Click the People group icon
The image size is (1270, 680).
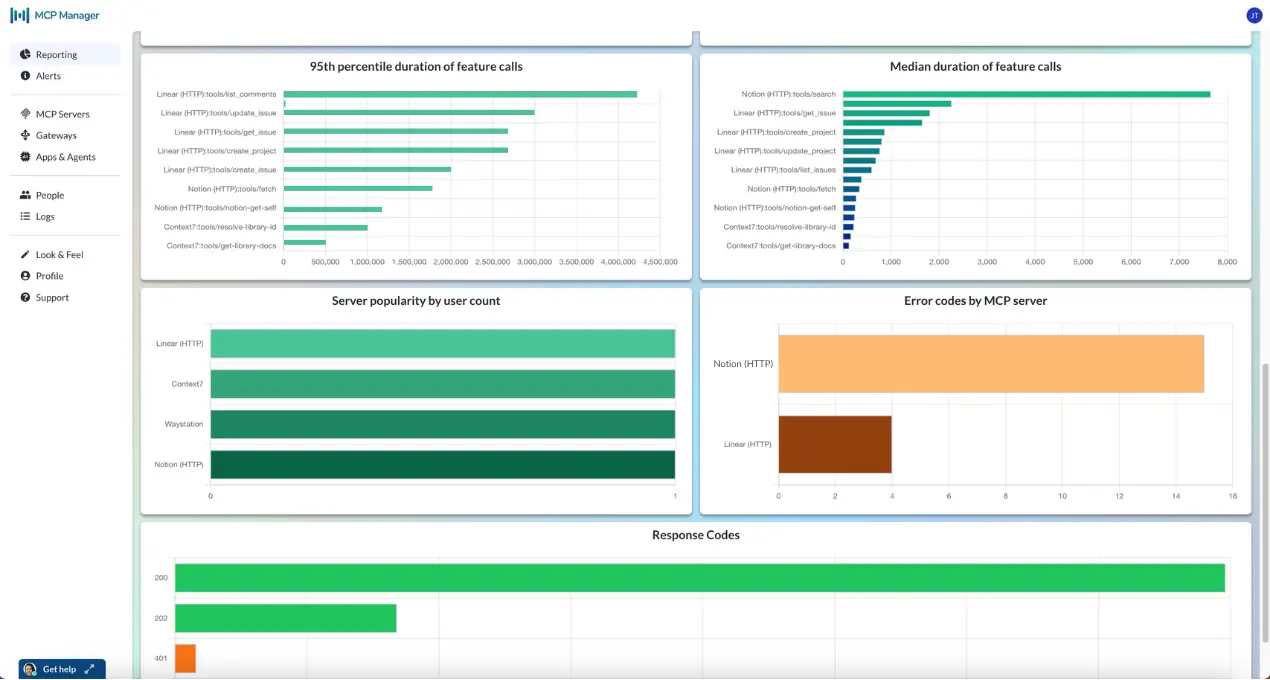25,195
